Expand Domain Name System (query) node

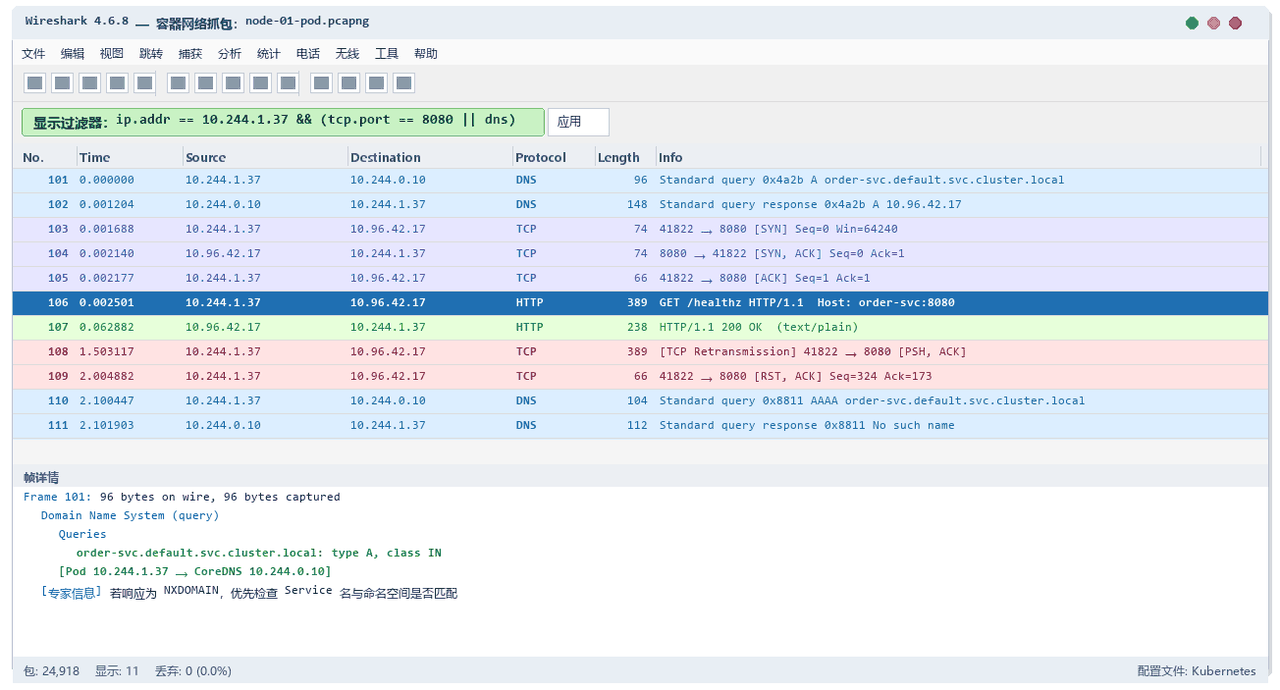pyautogui.click(x=130, y=516)
